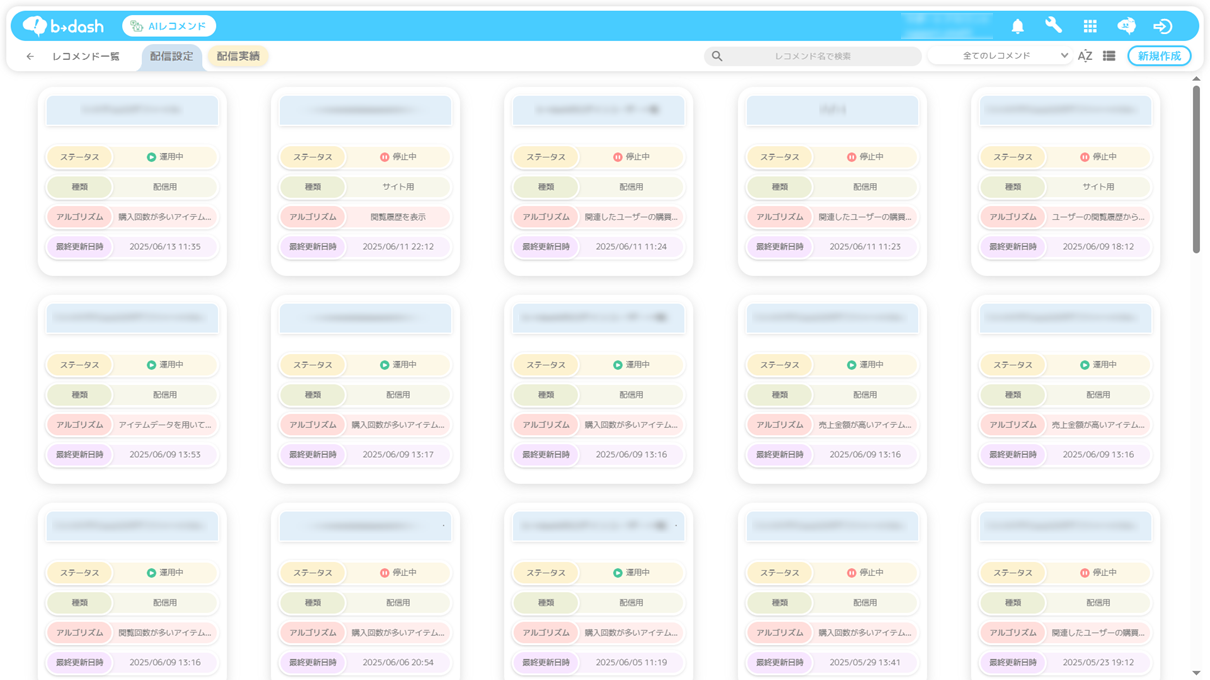This screenshot has width=1210, height=680.
Task: Click the AIレコメンド header button
Action: (x=169, y=26)
